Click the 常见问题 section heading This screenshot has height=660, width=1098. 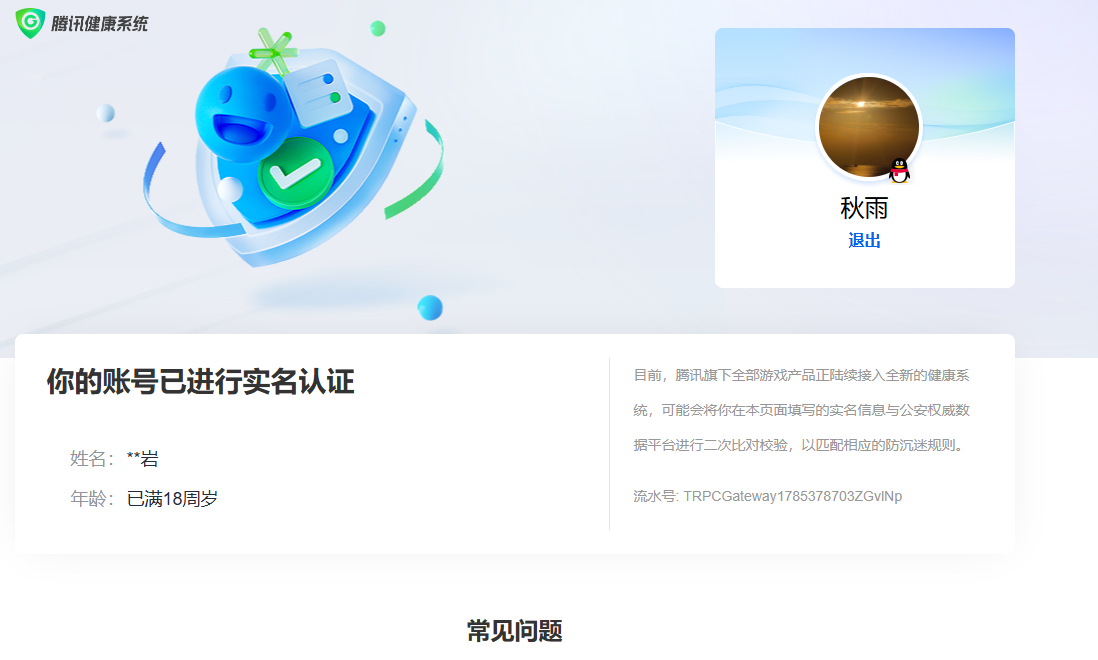(515, 631)
